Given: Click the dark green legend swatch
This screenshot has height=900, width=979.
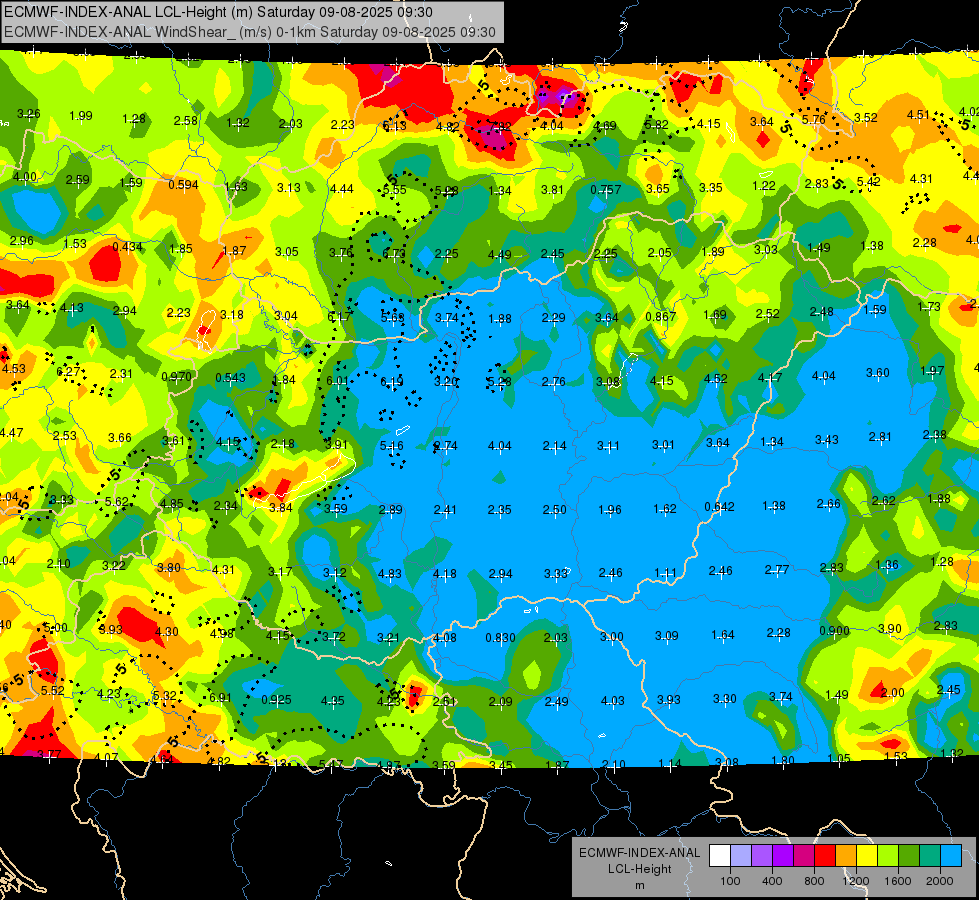Looking at the screenshot, I should point(909,856).
